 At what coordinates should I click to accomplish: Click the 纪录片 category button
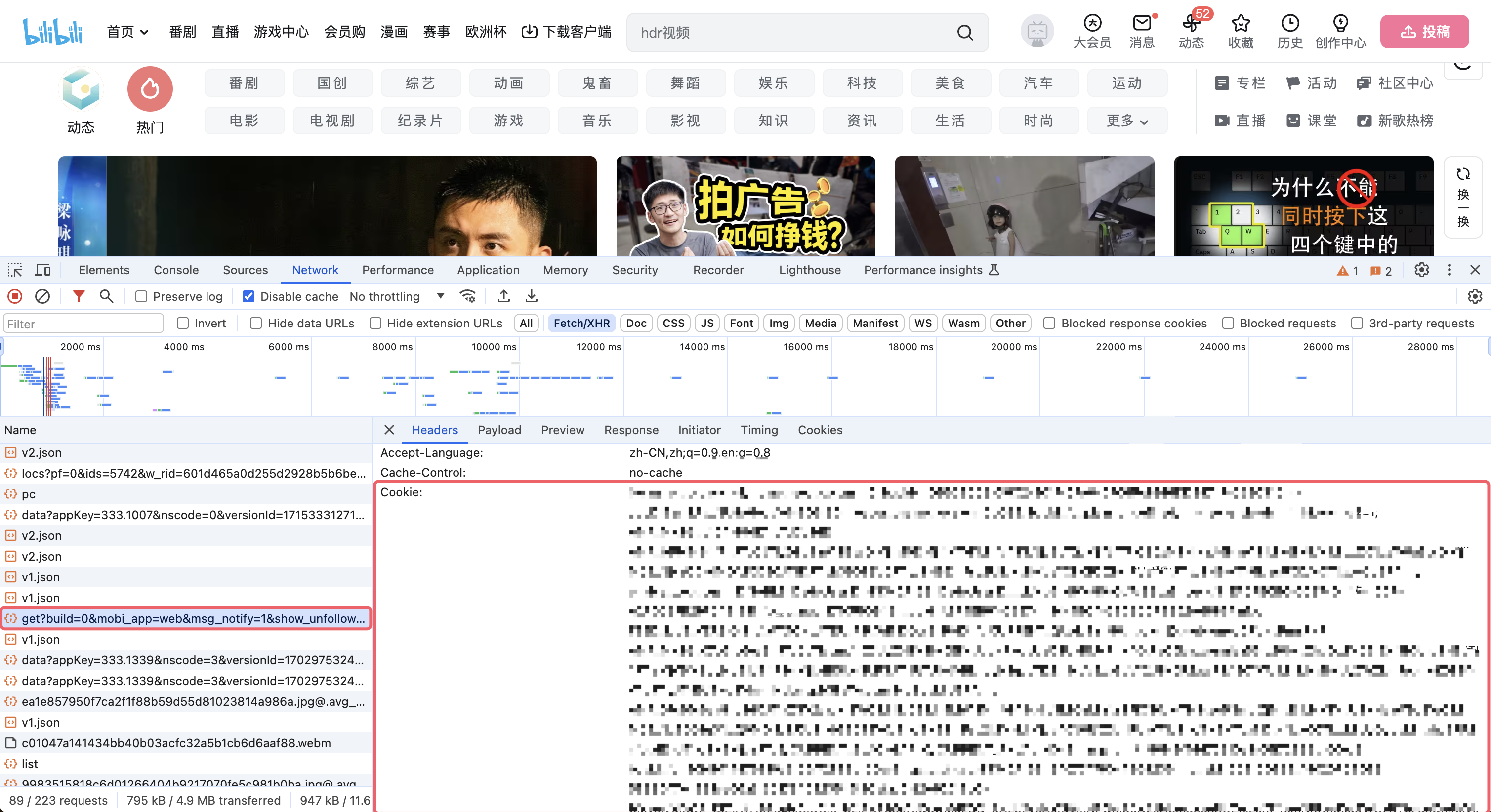click(x=421, y=121)
